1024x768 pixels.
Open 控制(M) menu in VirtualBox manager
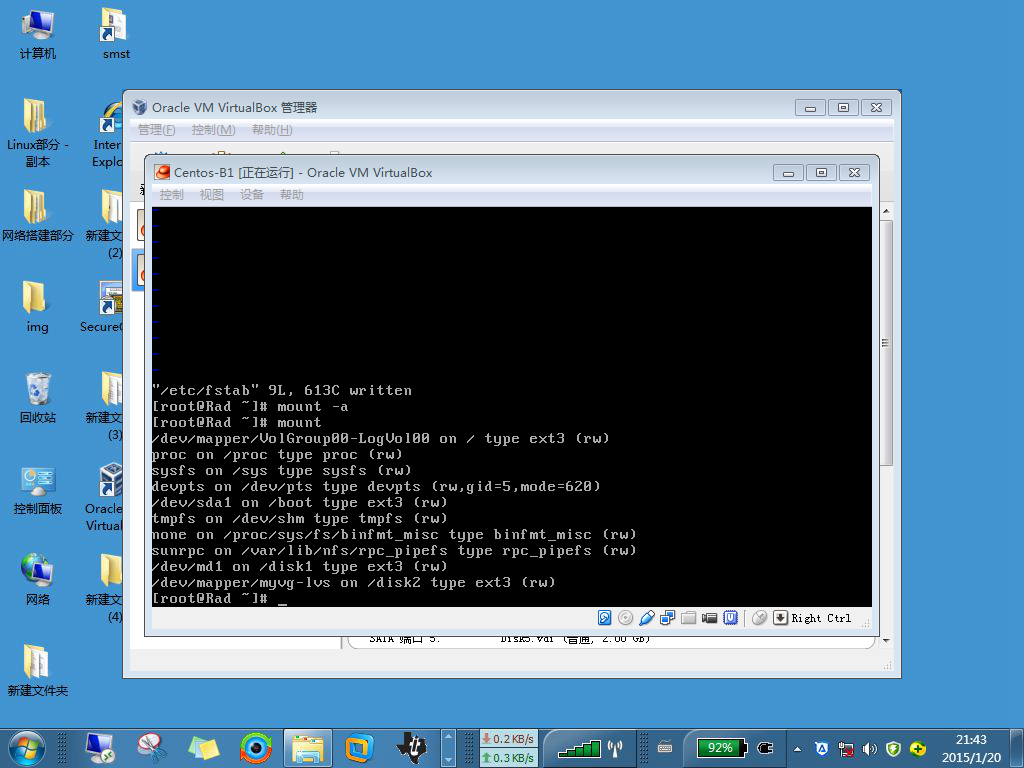click(214, 130)
